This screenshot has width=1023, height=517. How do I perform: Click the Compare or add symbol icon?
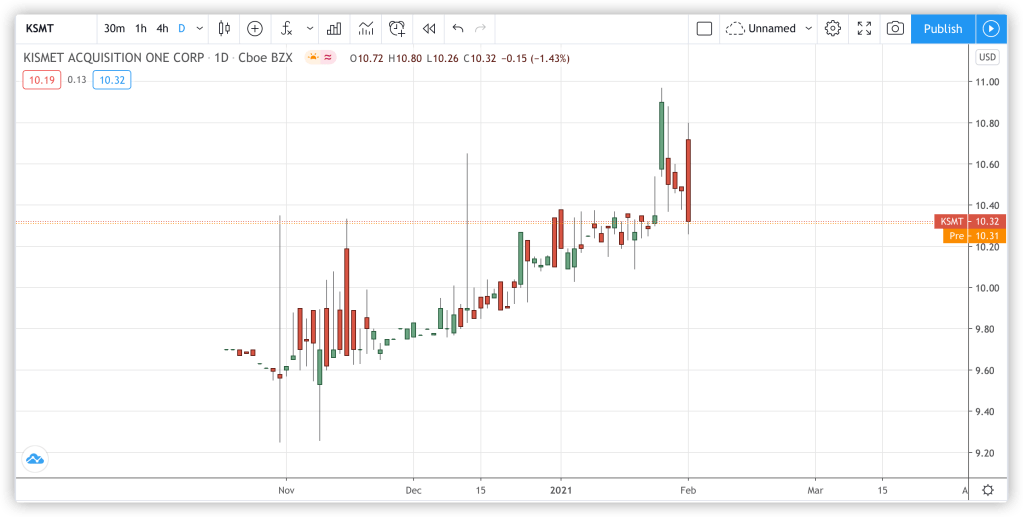coord(255,29)
